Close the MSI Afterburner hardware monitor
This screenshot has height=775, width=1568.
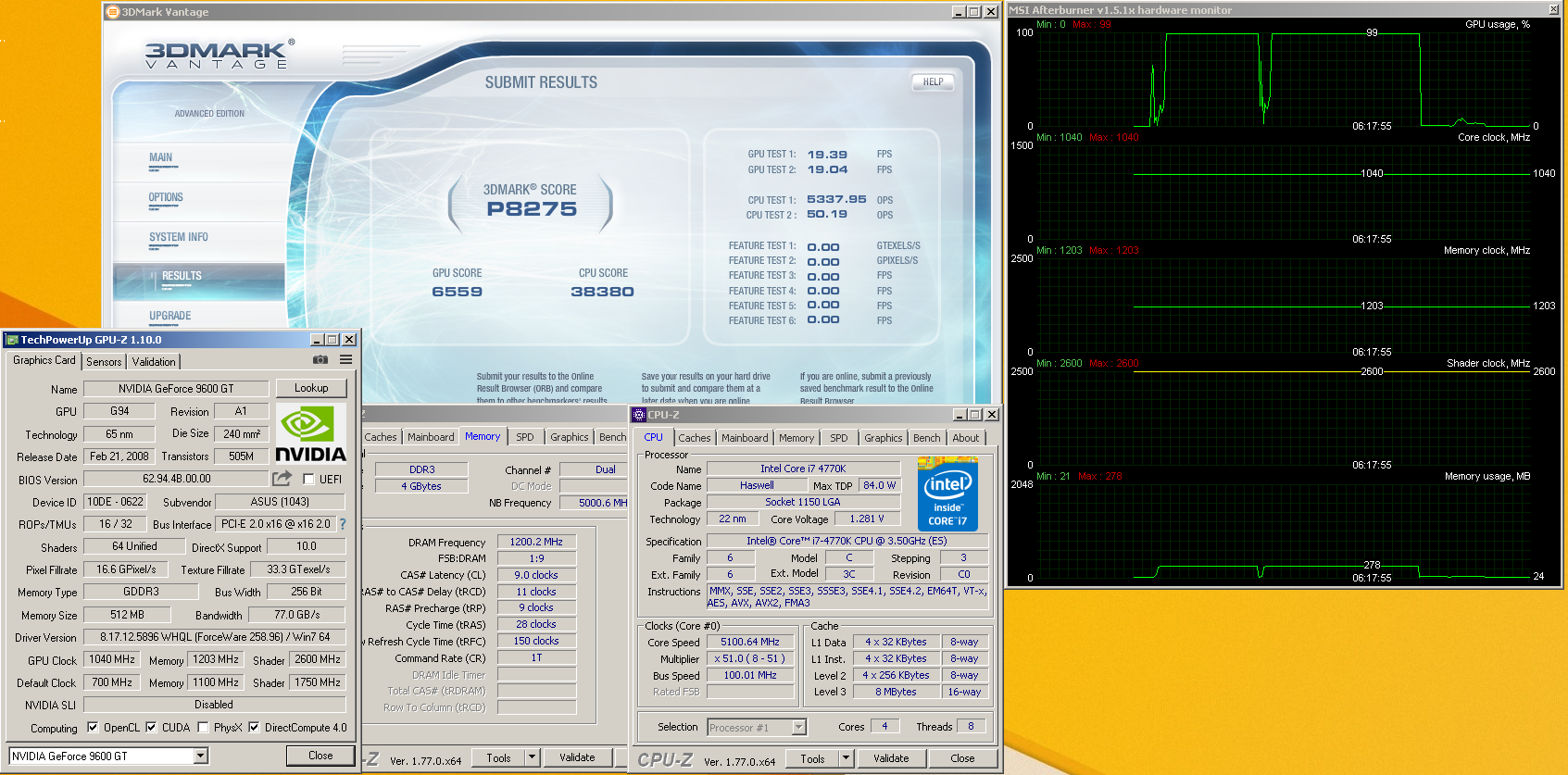click(1553, 9)
